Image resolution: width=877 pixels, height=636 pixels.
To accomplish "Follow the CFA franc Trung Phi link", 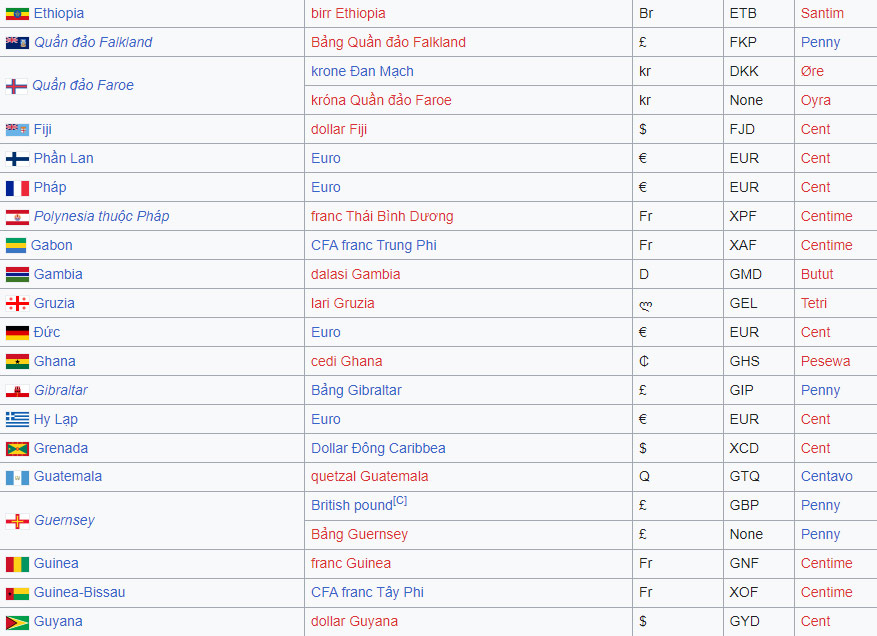I will [373, 246].
